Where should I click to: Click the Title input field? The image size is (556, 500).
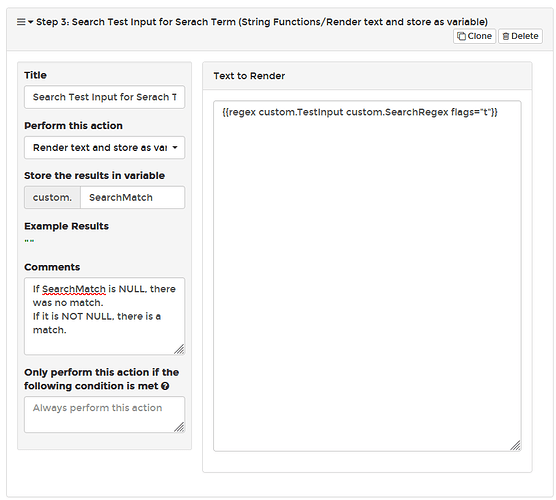click(105, 97)
